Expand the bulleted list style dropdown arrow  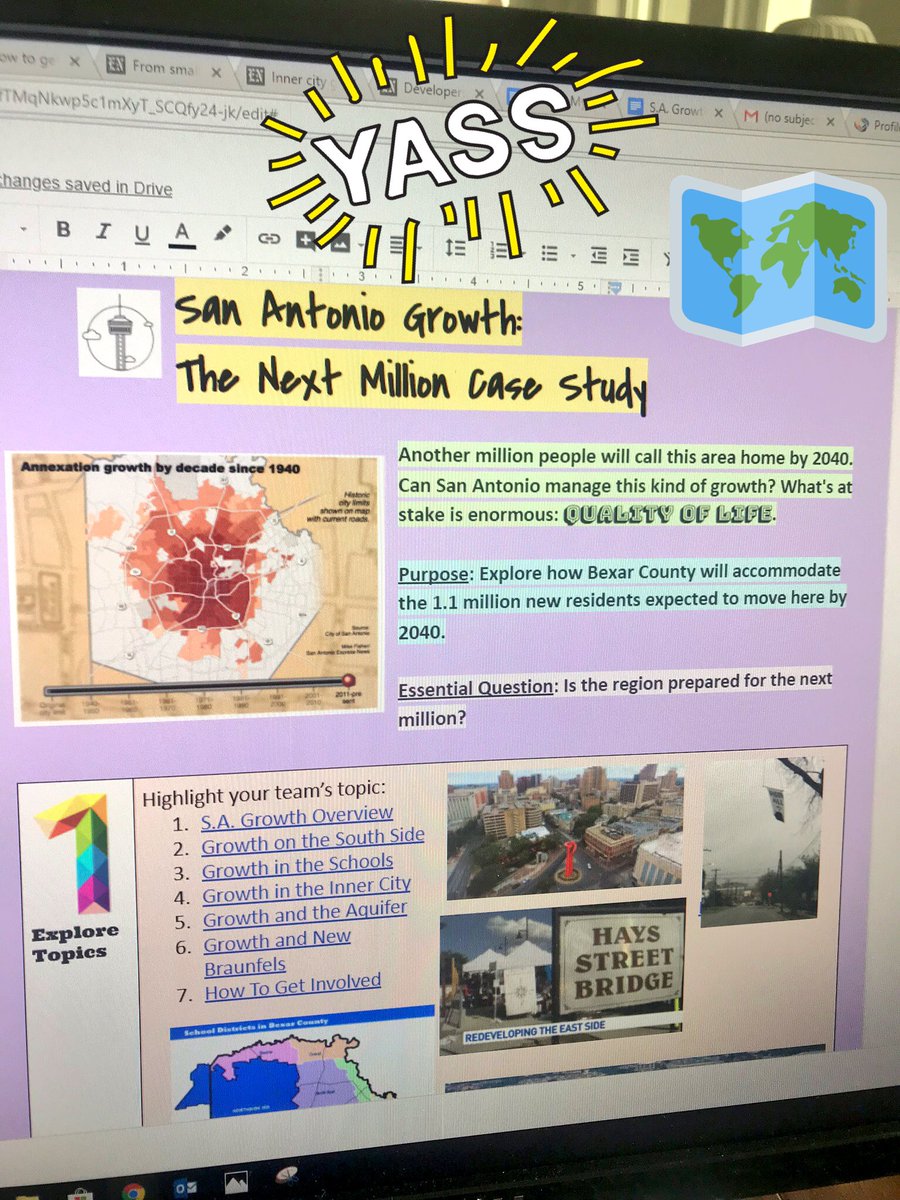click(x=572, y=254)
